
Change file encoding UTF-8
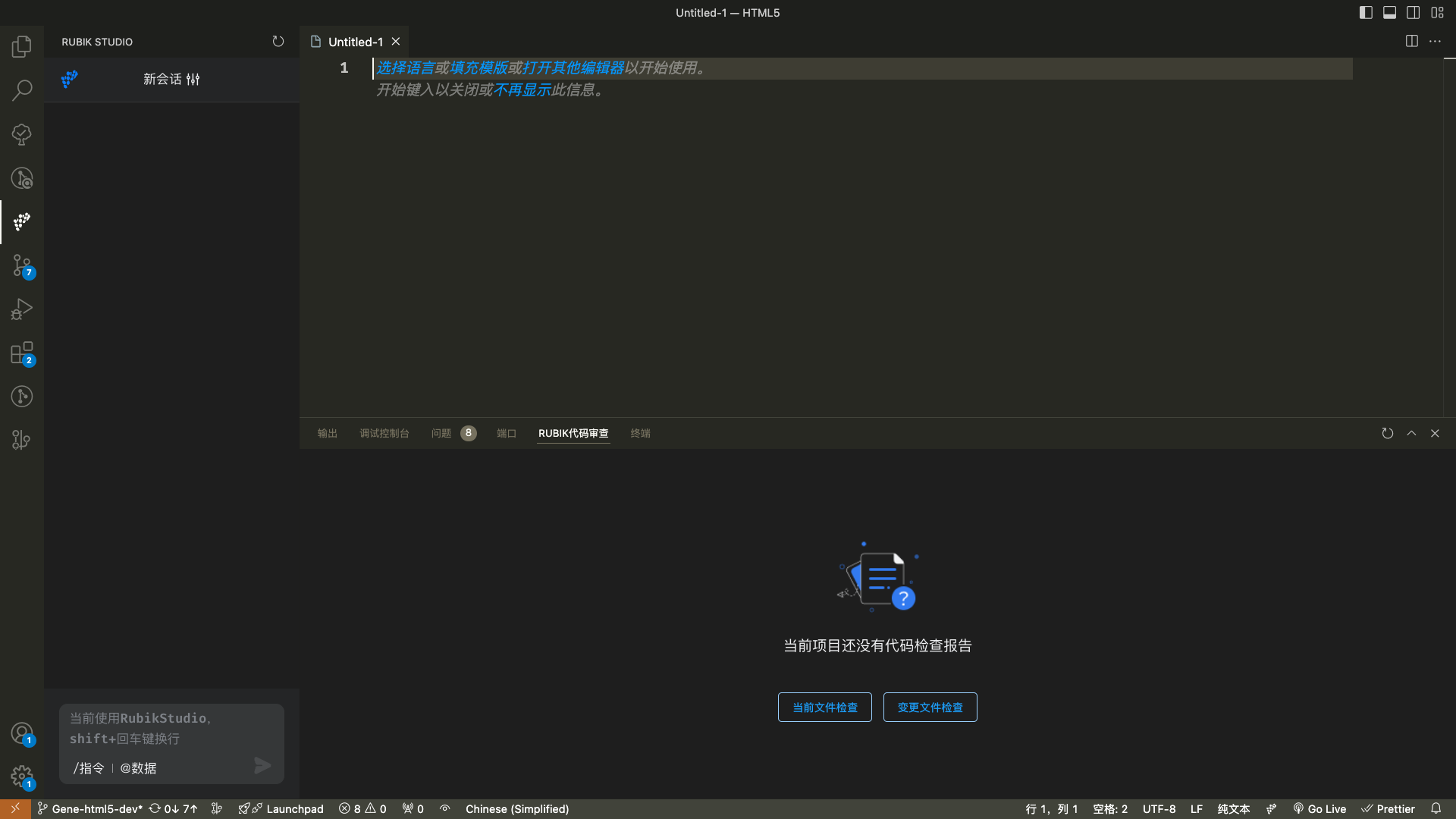[1159, 809]
